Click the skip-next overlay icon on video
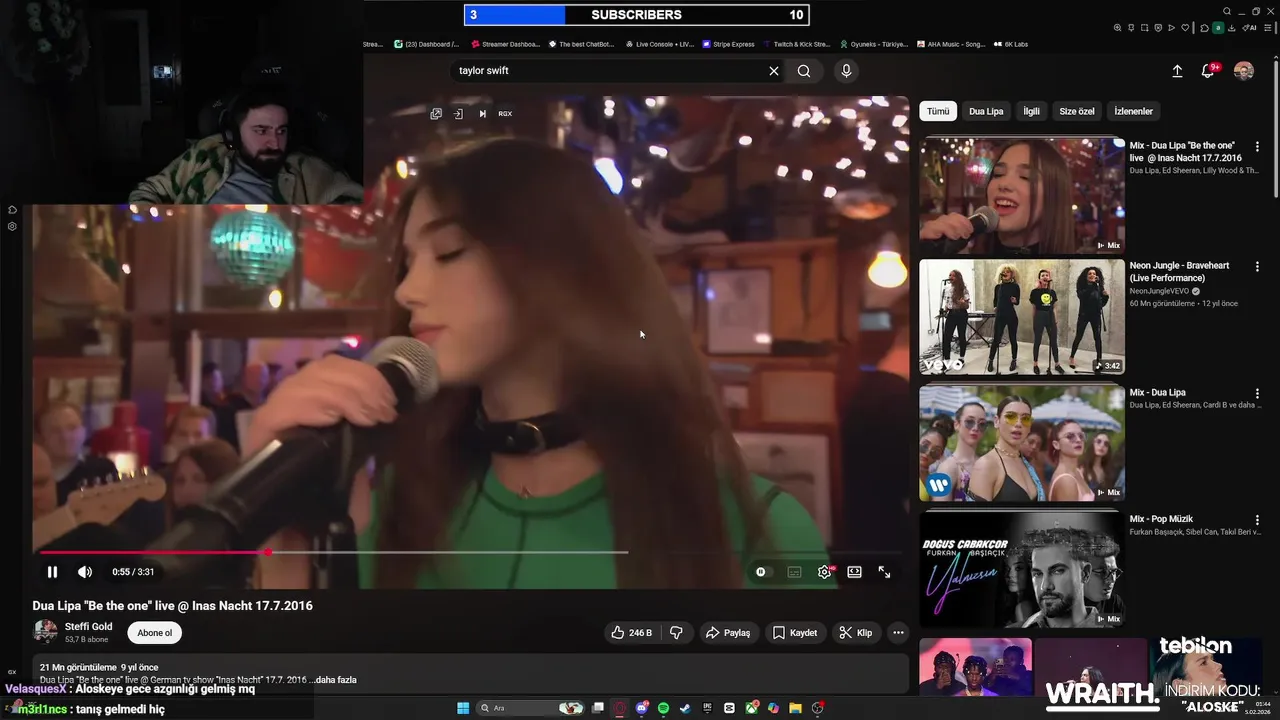The height and width of the screenshot is (720, 1280). point(482,114)
